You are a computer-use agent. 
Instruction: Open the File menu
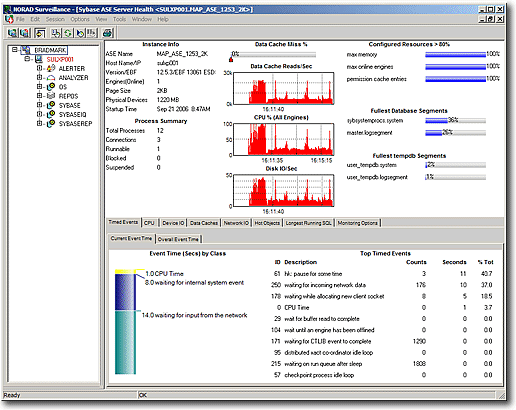point(20,19)
